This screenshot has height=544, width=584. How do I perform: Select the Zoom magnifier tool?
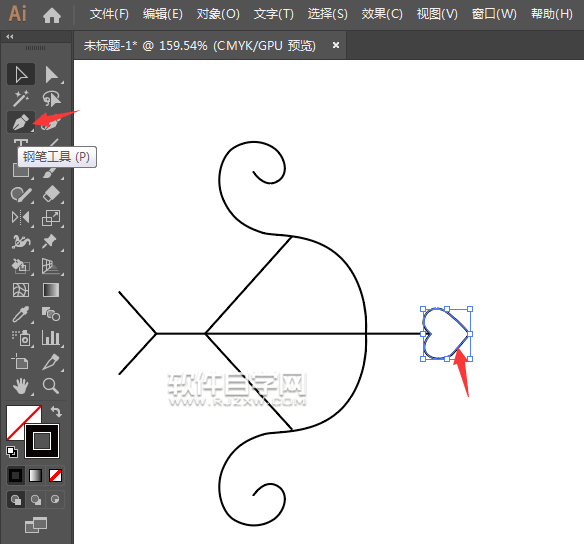[51, 386]
